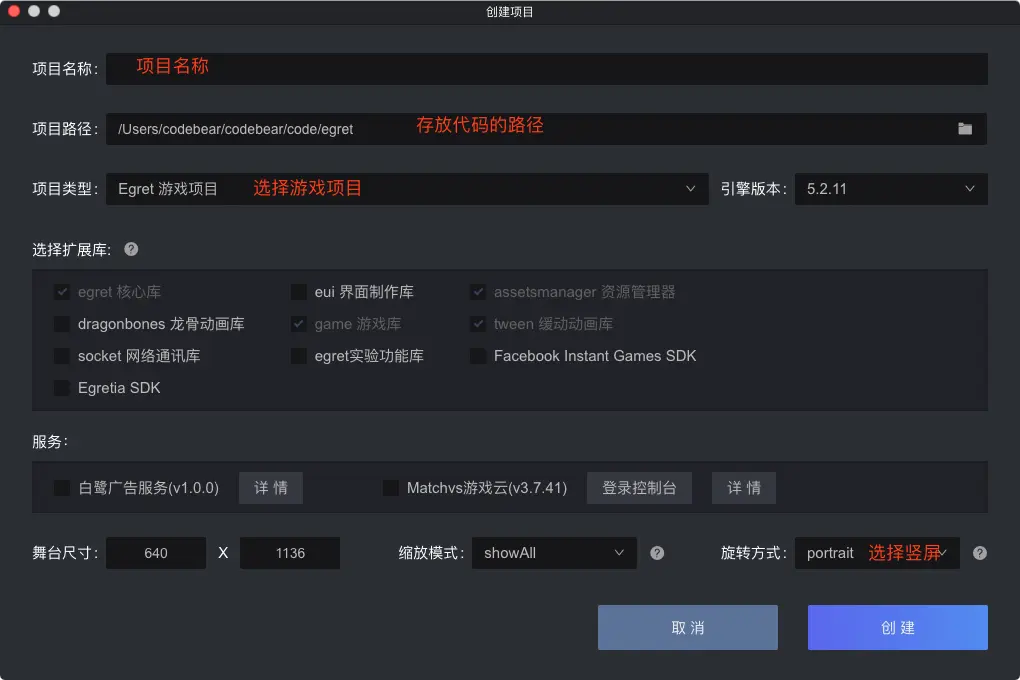Open the 项目类型 Egret 游戏项目 dropdown
Image resolution: width=1020 pixels, height=680 pixels.
(x=407, y=189)
